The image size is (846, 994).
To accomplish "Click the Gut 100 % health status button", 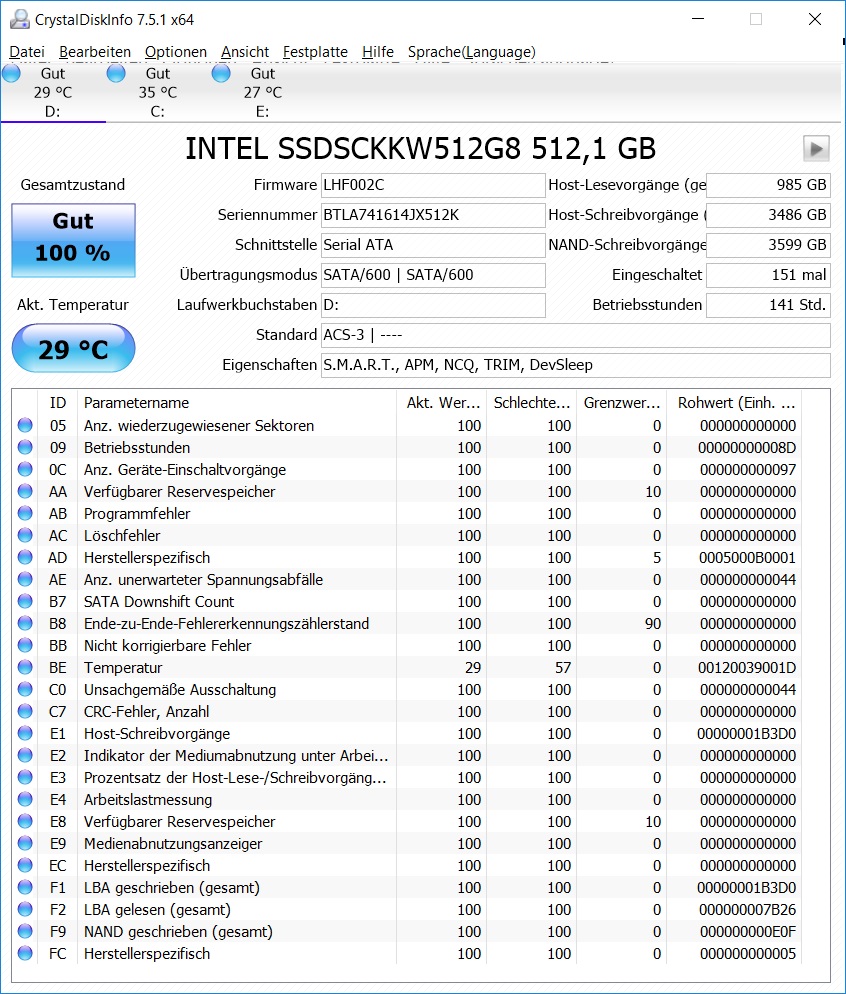I will [74, 240].
